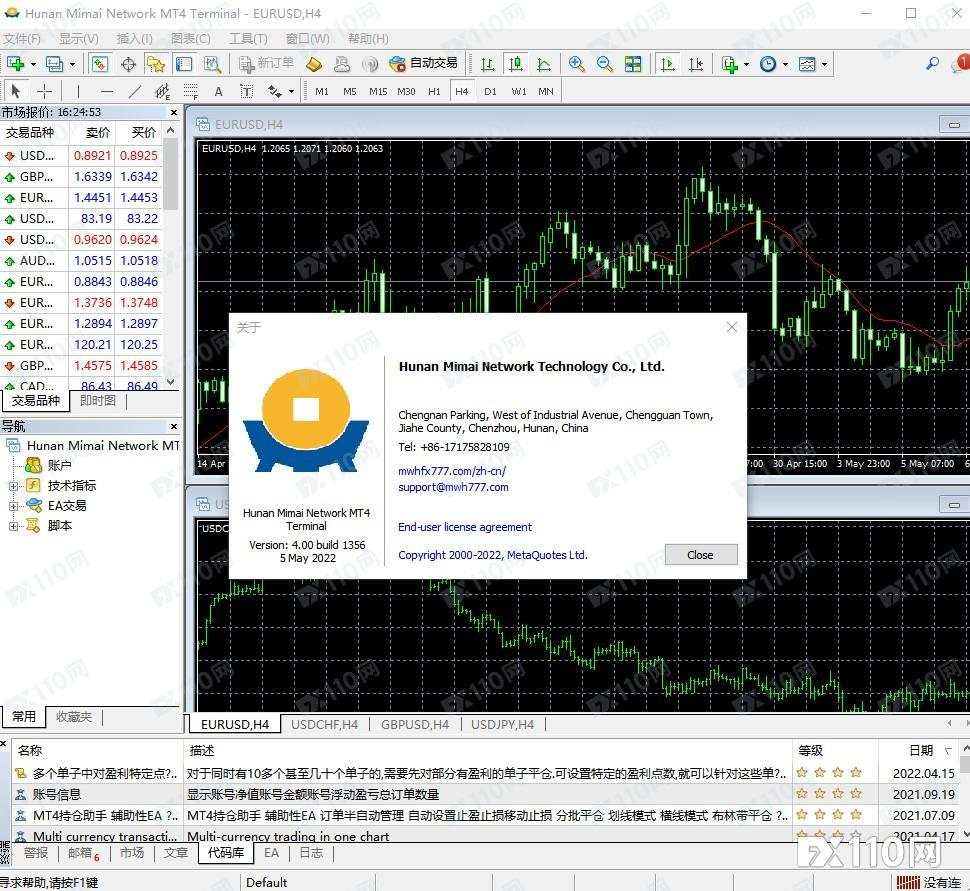Switch to the GBPUSD,H4 chart tab
This screenshot has width=970, height=891.
coord(414,725)
